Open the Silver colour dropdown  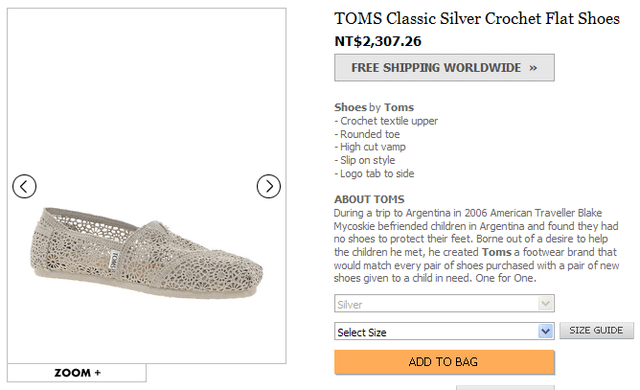444,304
